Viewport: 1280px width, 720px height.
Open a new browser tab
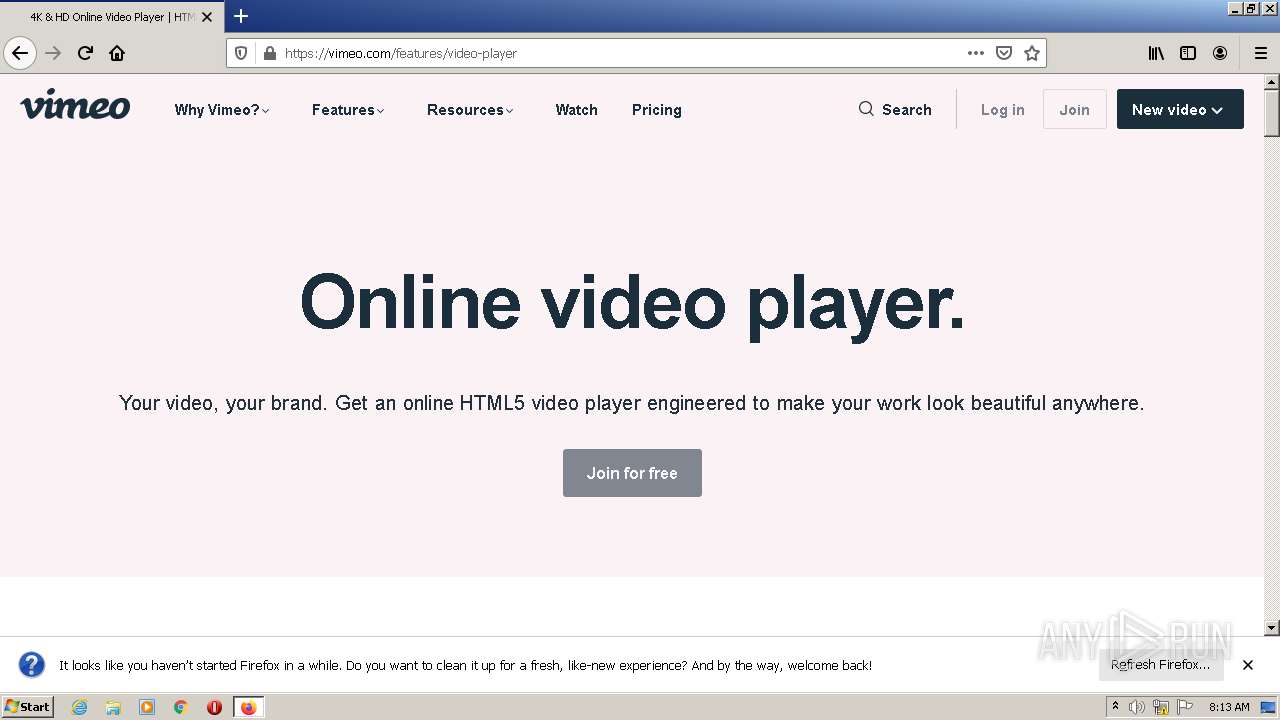point(241,16)
